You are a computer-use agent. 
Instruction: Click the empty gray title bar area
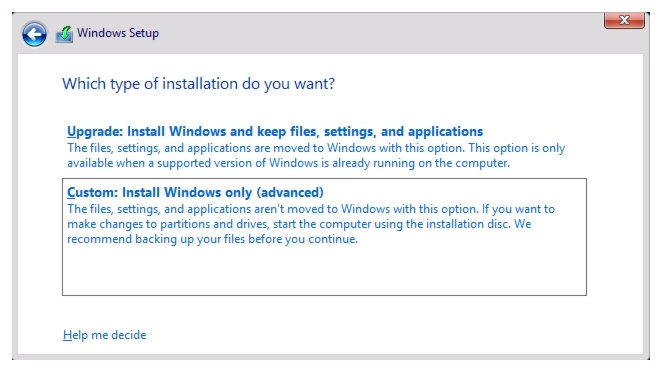[x=381, y=34]
